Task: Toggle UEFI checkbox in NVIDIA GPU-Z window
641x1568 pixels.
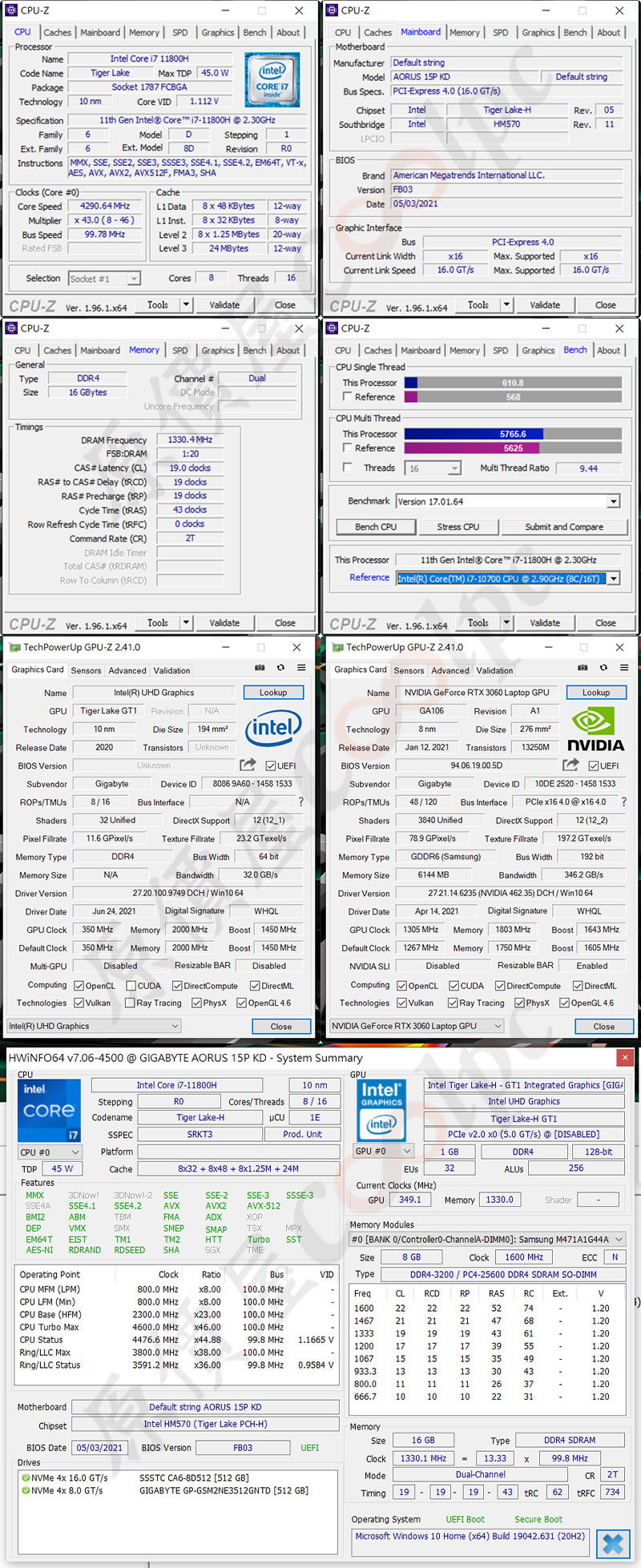Action: point(594,766)
